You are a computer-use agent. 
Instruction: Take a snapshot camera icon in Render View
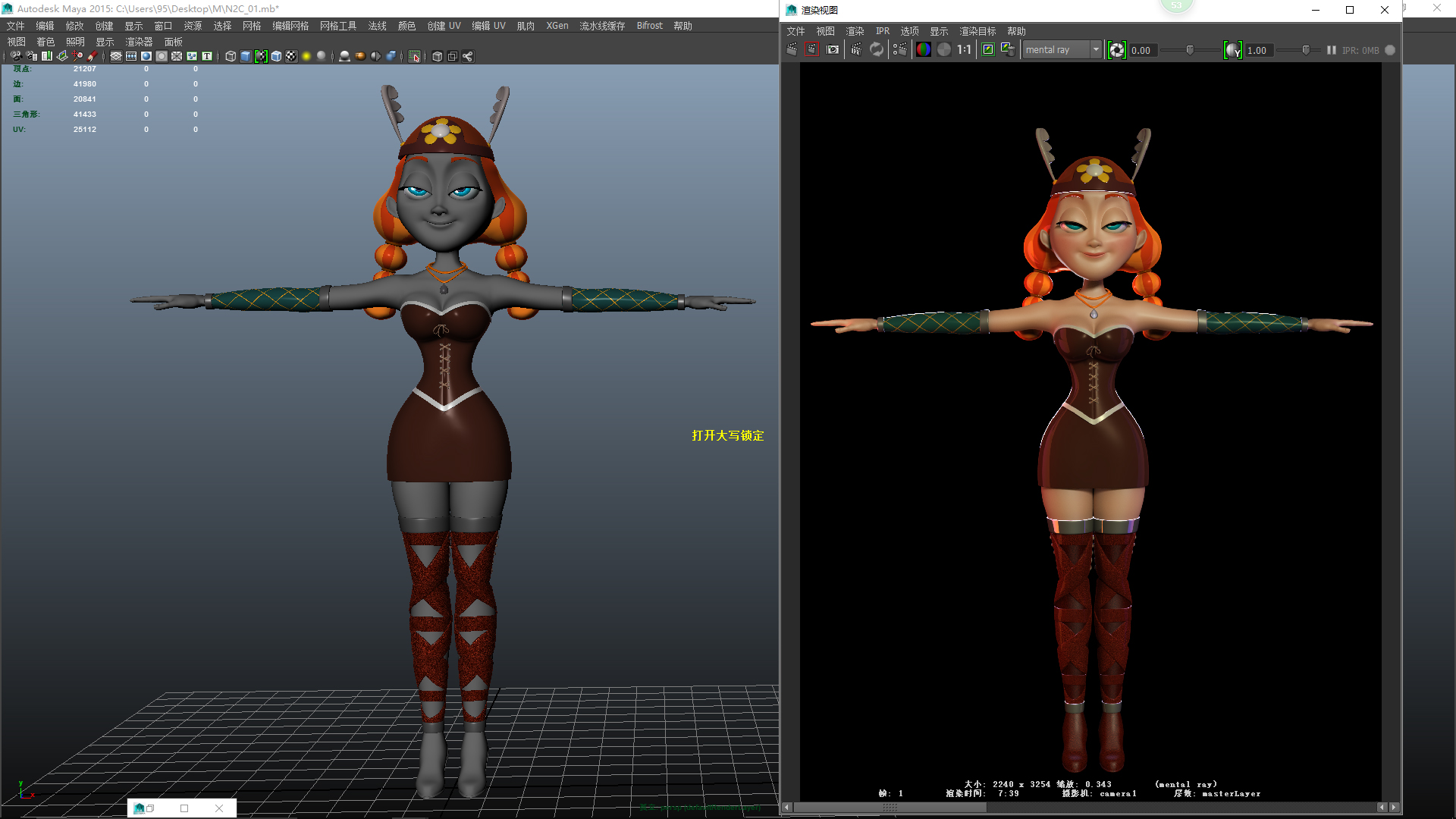coord(833,50)
